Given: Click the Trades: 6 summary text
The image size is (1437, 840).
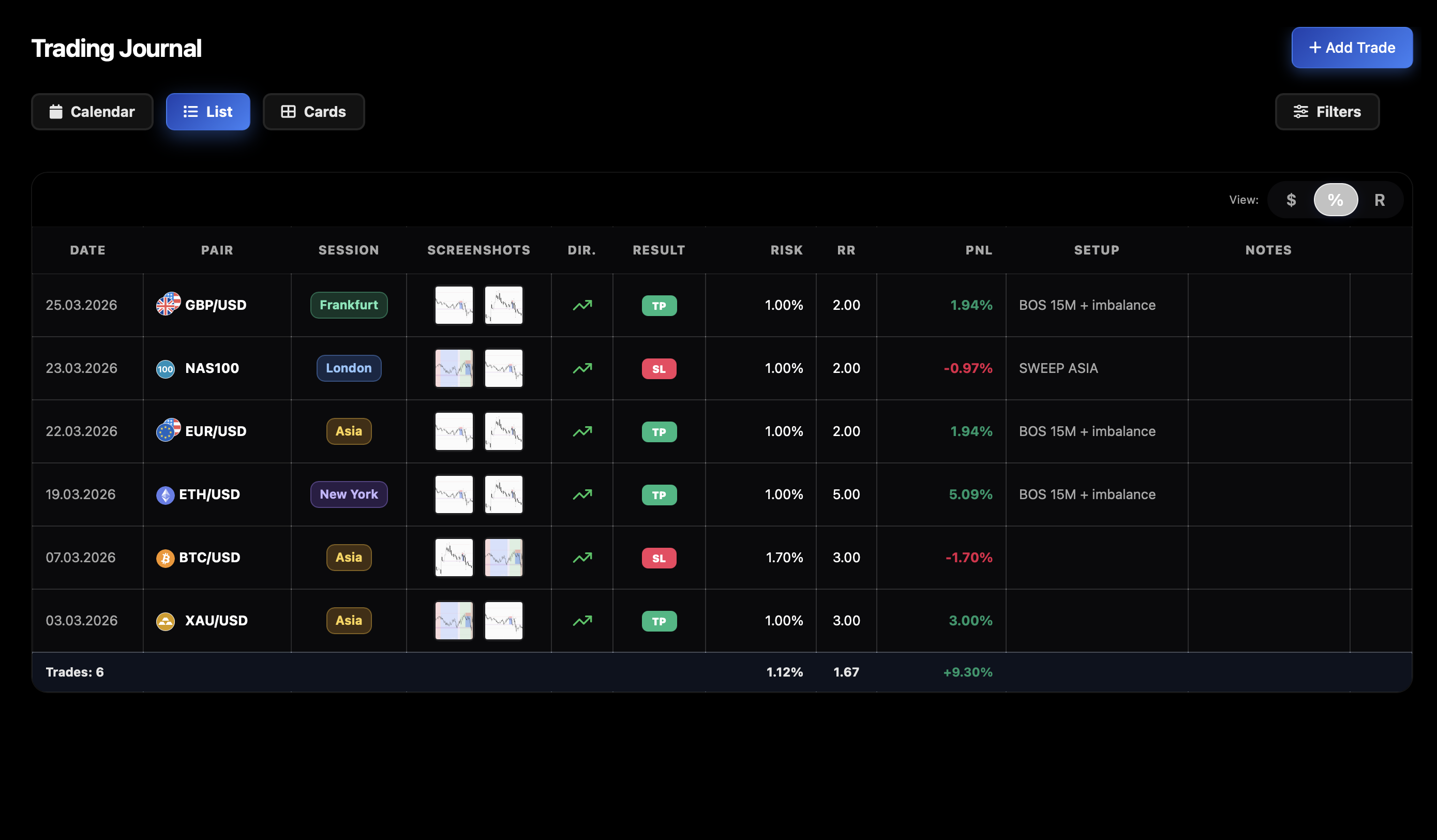Looking at the screenshot, I should pyautogui.click(x=74, y=672).
